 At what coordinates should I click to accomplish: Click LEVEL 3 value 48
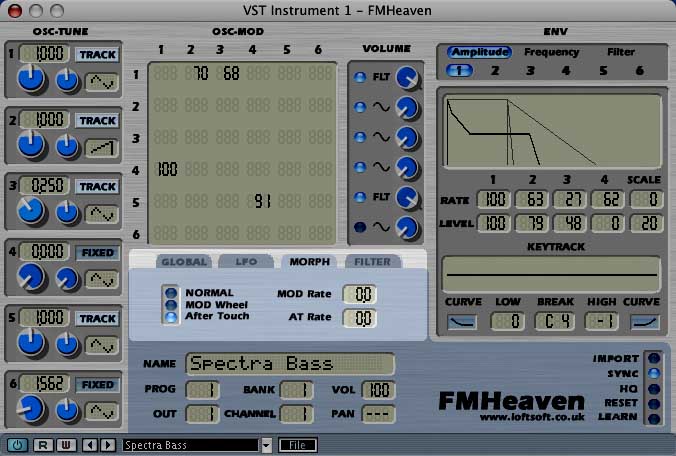570,223
